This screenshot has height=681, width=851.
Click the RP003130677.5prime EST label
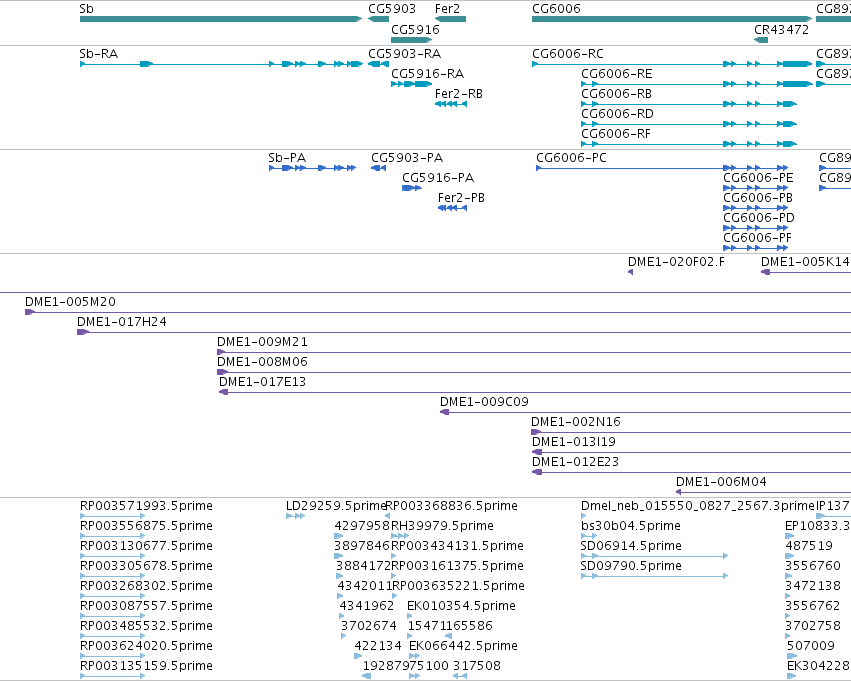[x=146, y=546]
